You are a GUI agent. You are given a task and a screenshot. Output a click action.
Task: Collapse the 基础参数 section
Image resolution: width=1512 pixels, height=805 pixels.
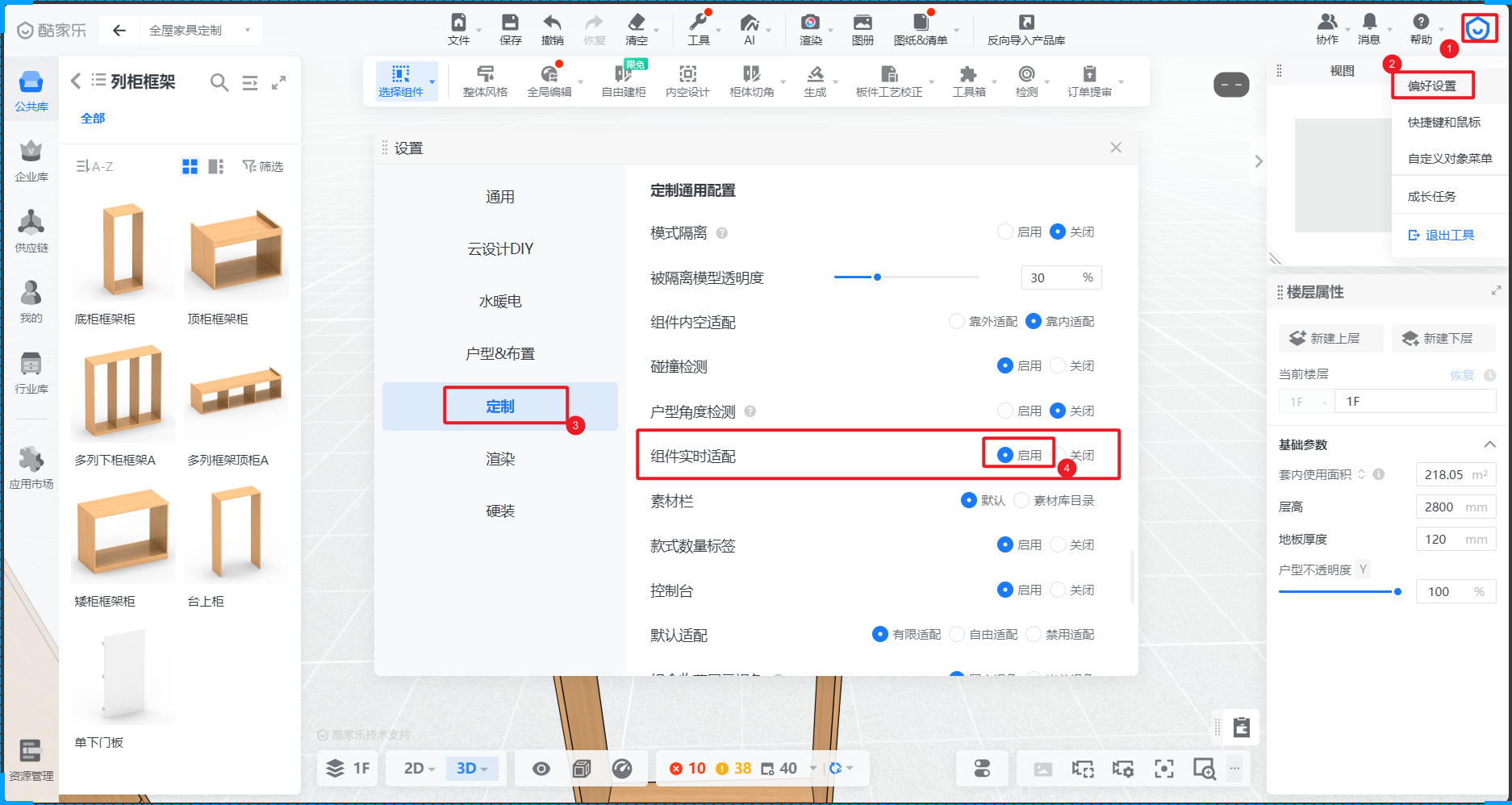[1489, 444]
